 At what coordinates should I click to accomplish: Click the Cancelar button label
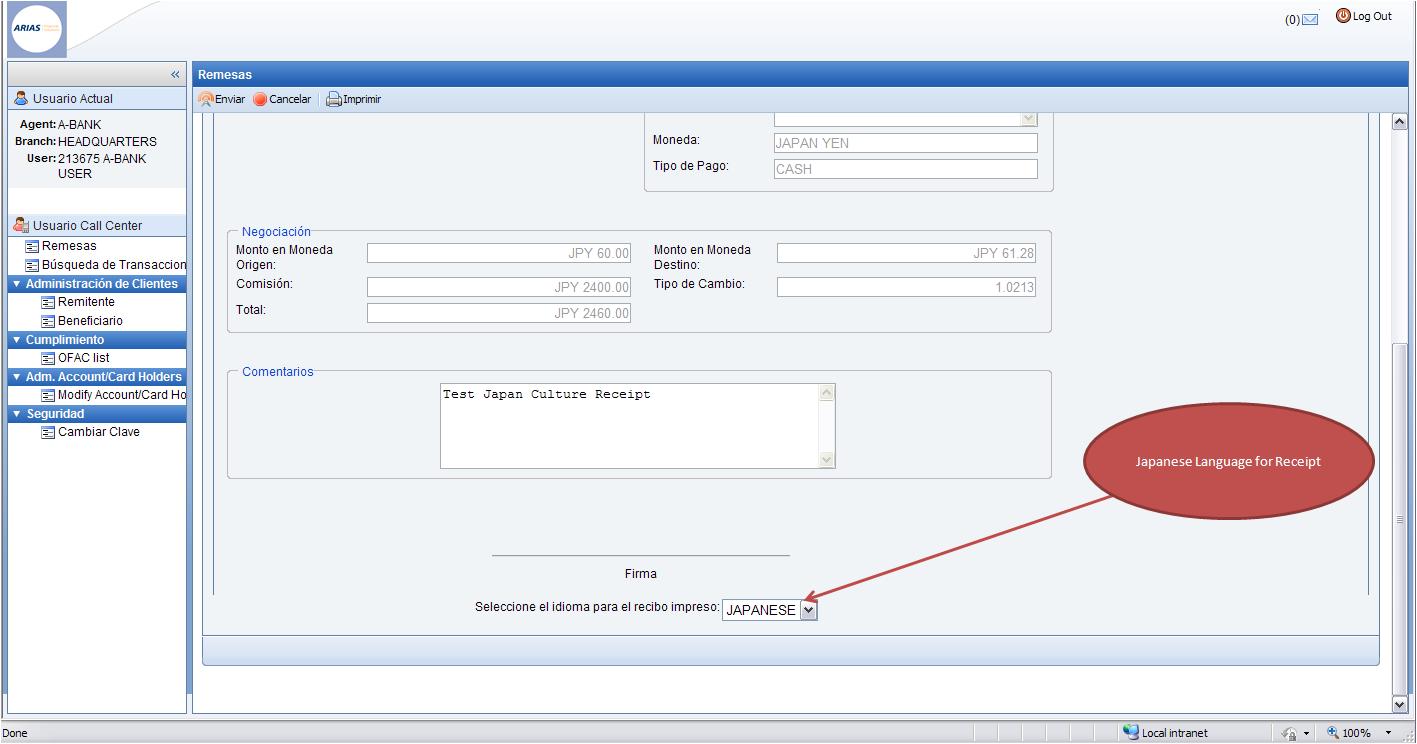point(290,100)
